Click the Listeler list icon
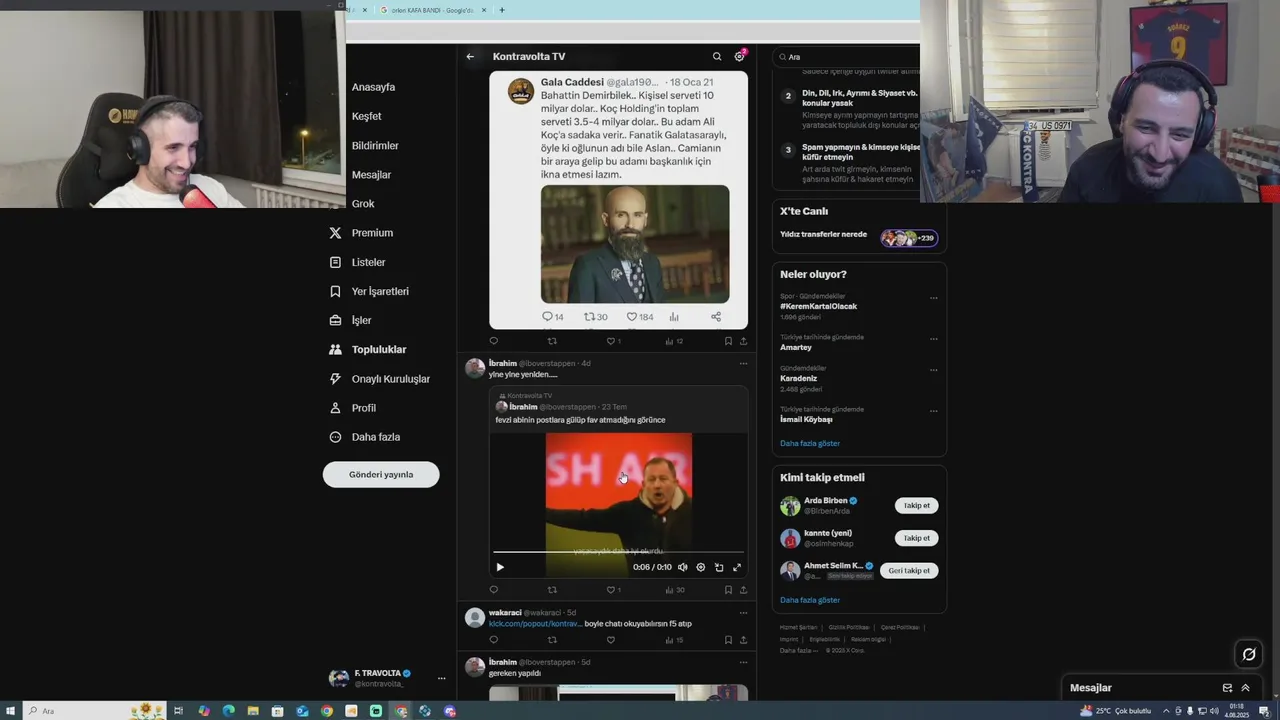 (335, 262)
